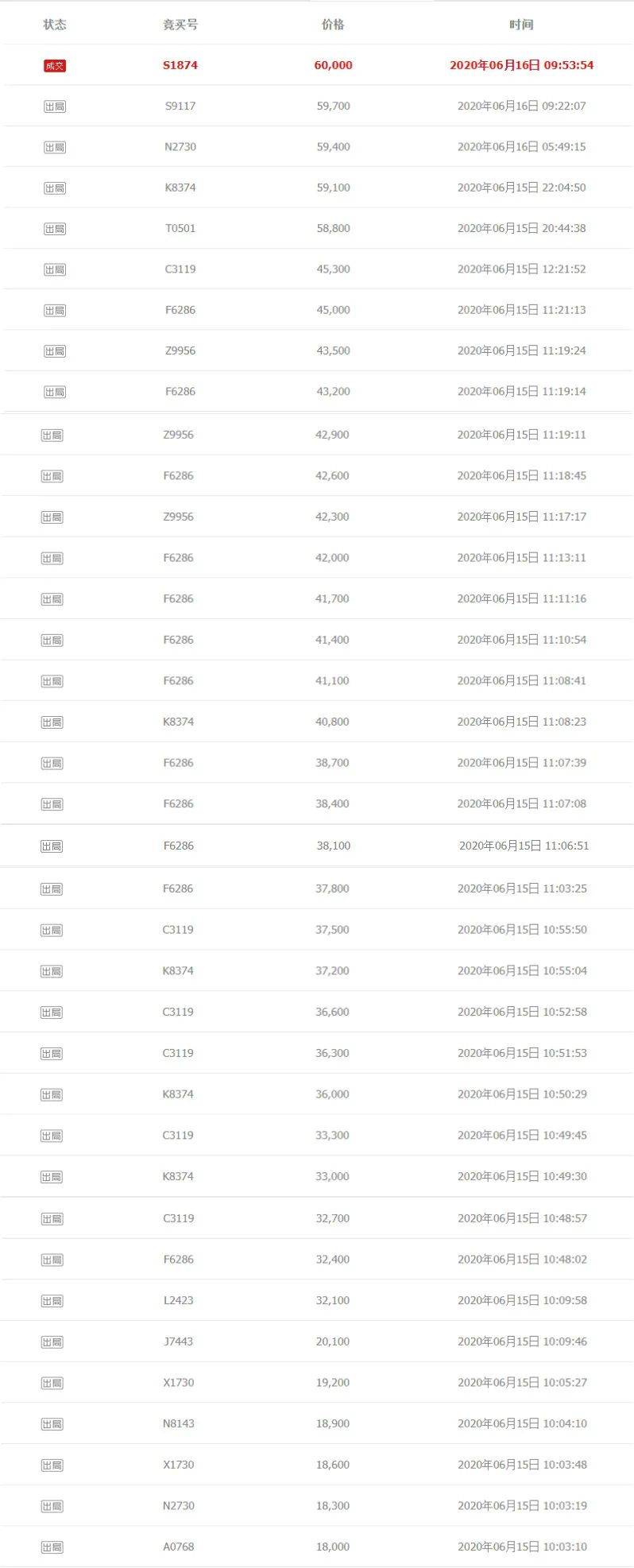Click the 出局 badge in the N8143 row
Viewport: 634px width, 1568px height.
(x=52, y=1423)
